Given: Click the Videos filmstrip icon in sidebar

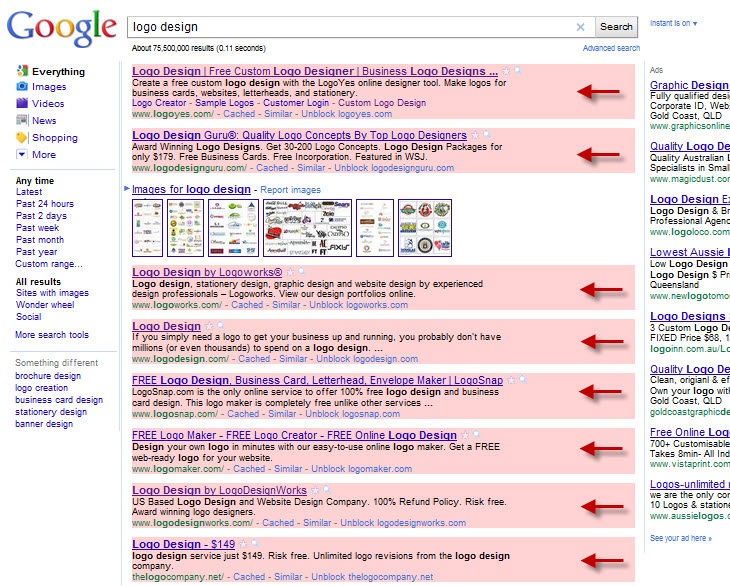Looking at the screenshot, I should pos(22,103).
